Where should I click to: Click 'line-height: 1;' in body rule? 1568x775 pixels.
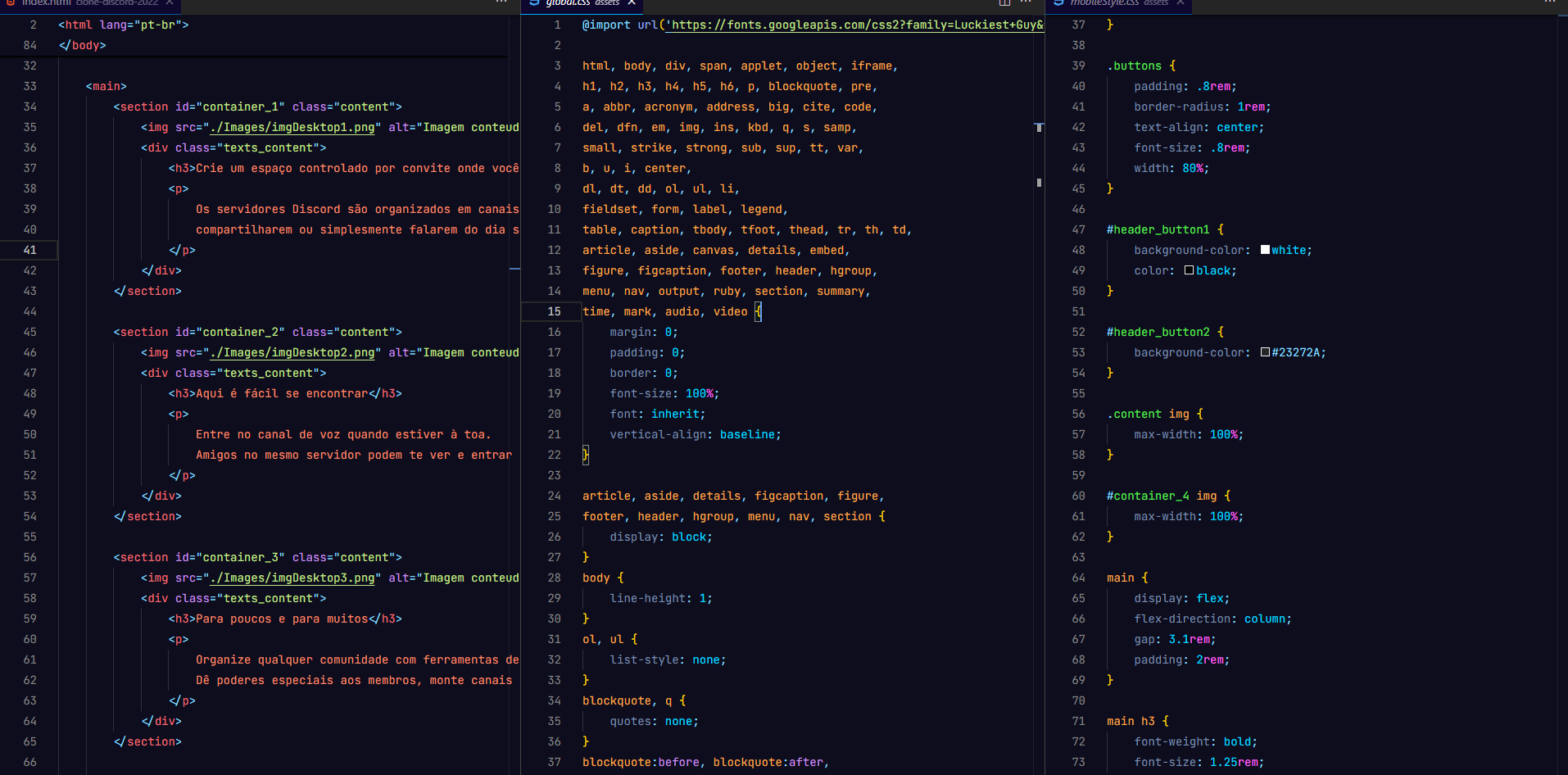pos(661,598)
